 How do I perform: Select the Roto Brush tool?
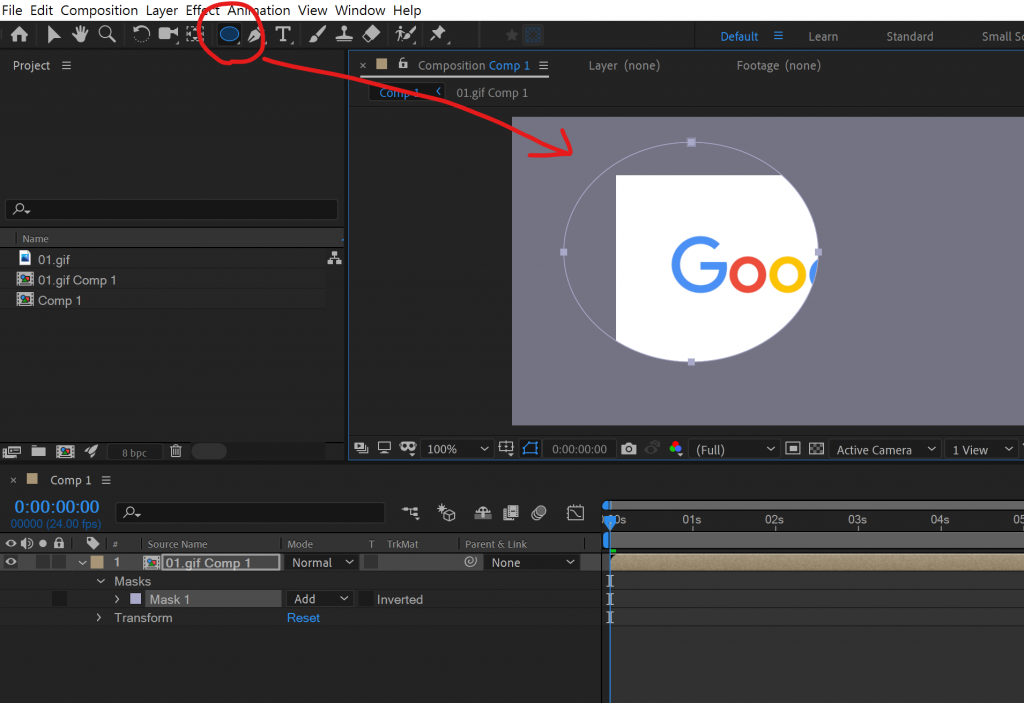[x=405, y=35]
